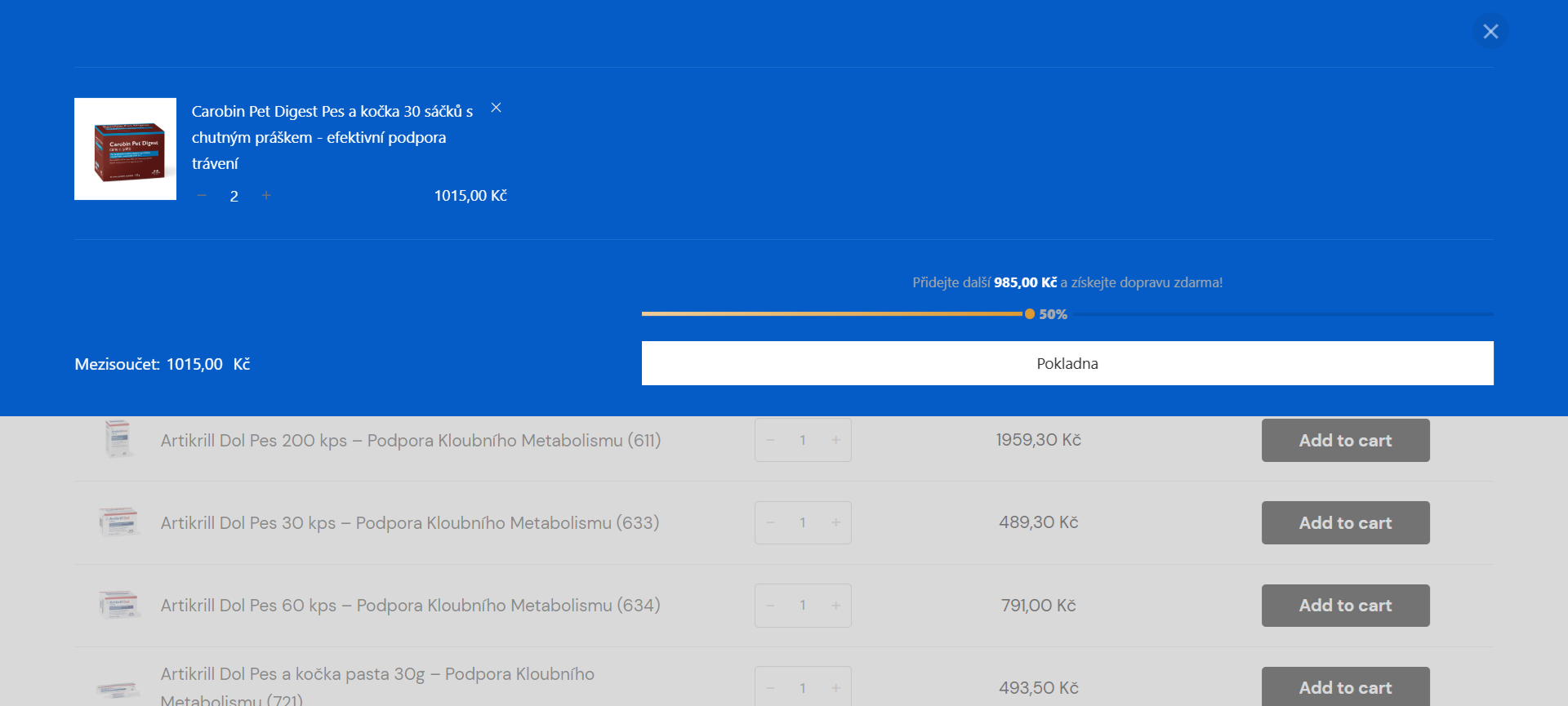Decrease quantity for Artikrill 60 kps

770,606
